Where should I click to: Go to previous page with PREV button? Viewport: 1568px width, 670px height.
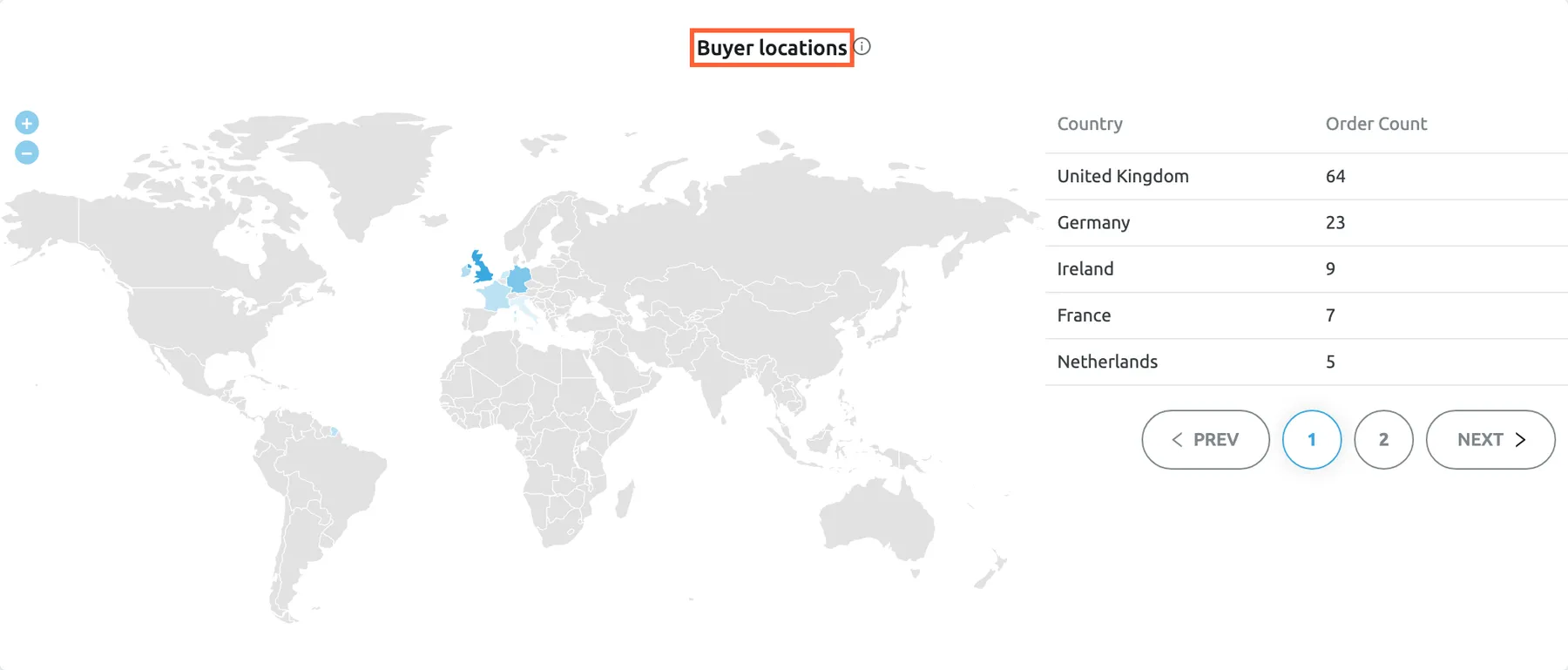(x=1206, y=440)
